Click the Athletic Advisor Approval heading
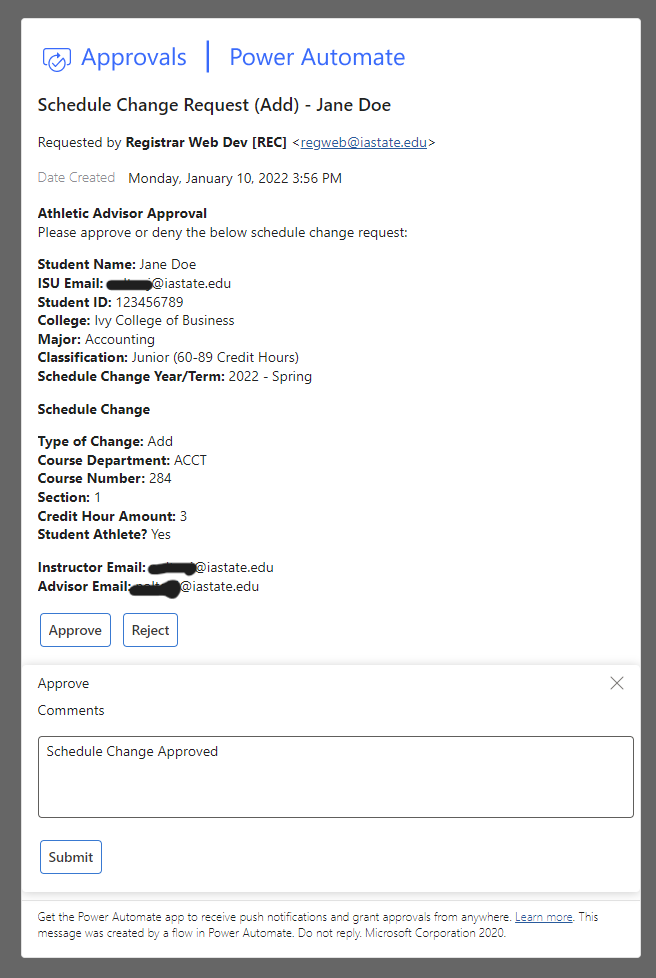The width and height of the screenshot is (656, 978). pyautogui.click(x=122, y=213)
